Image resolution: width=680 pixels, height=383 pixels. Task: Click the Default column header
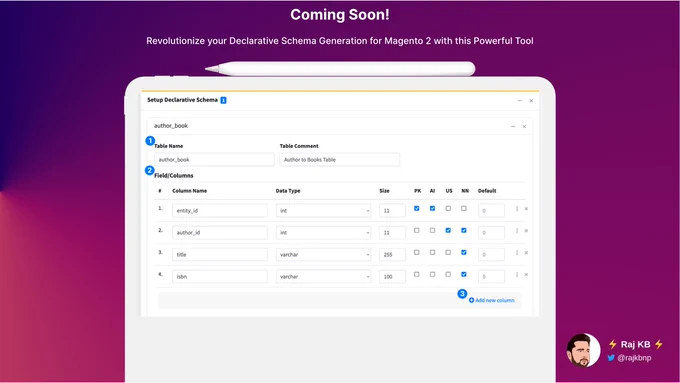(487, 191)
